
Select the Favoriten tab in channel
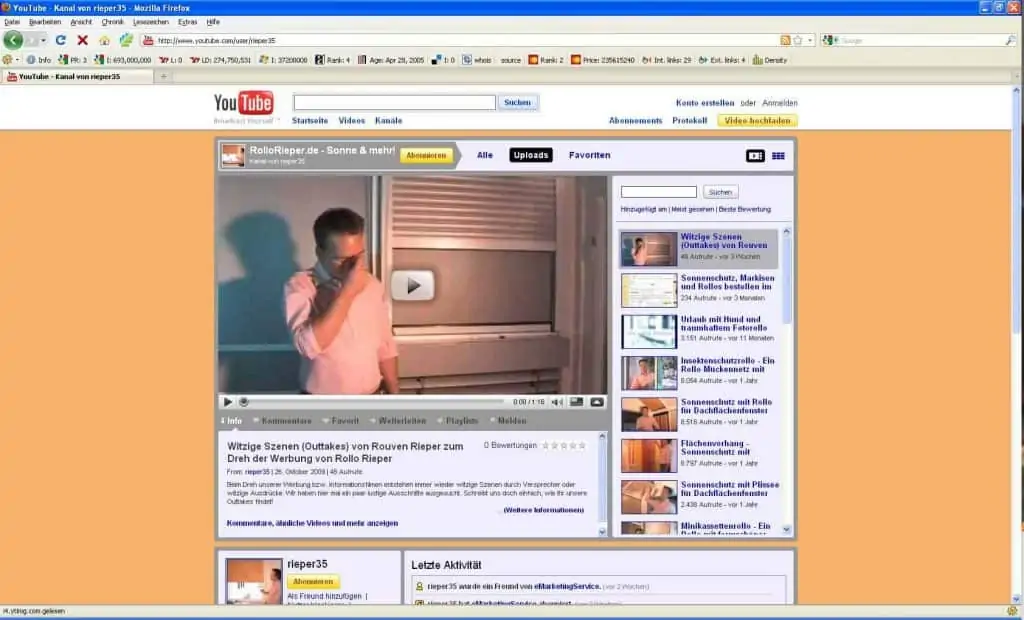click(589, 155)
